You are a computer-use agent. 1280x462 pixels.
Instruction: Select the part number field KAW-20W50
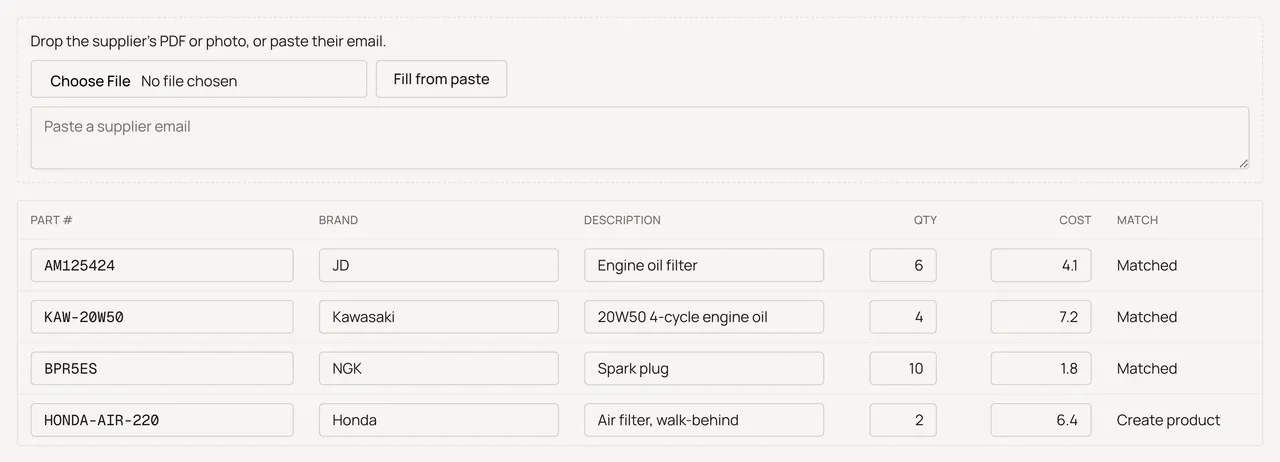(162, 317)
